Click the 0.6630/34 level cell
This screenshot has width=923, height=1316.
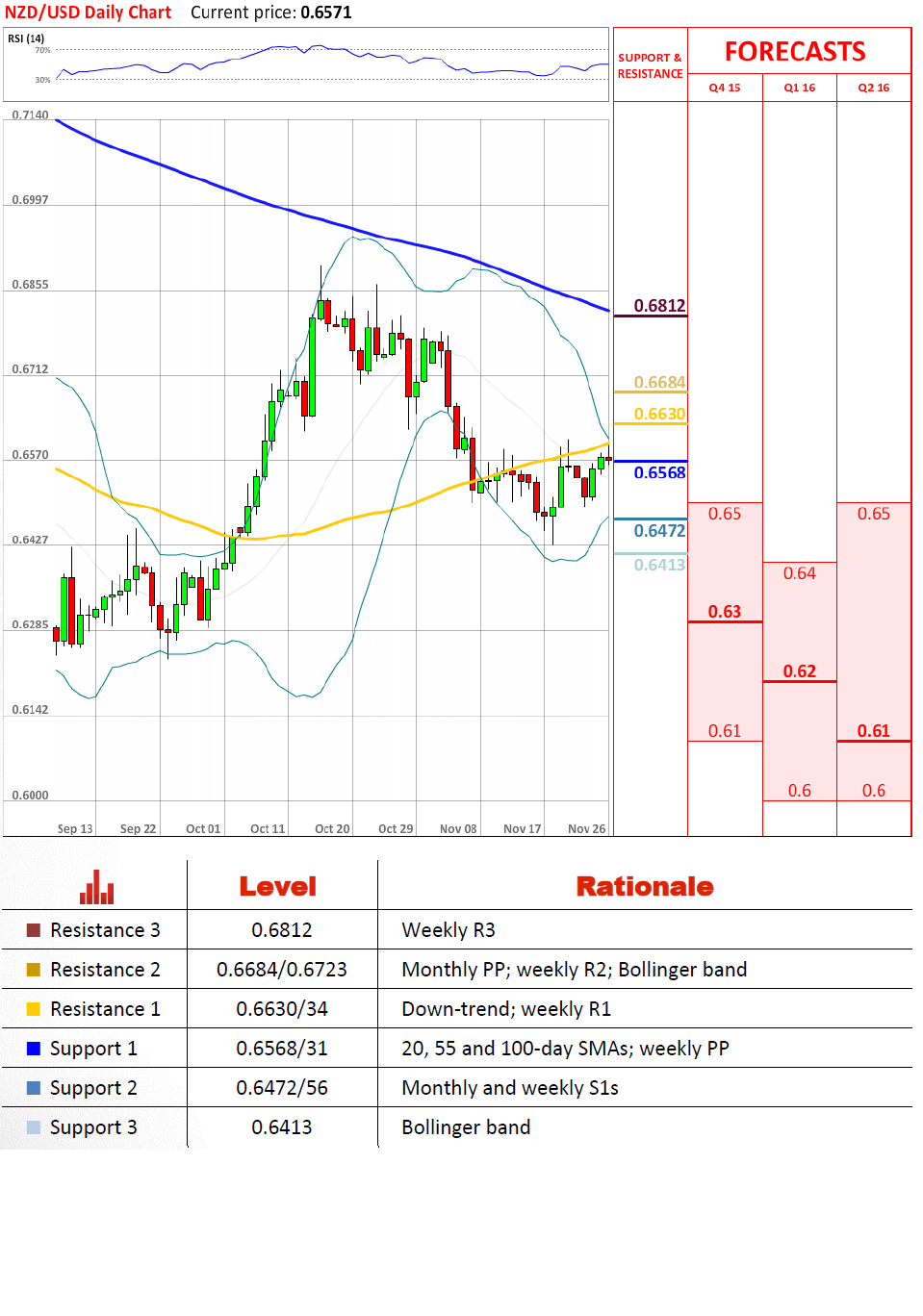[x=282, y=1009]
